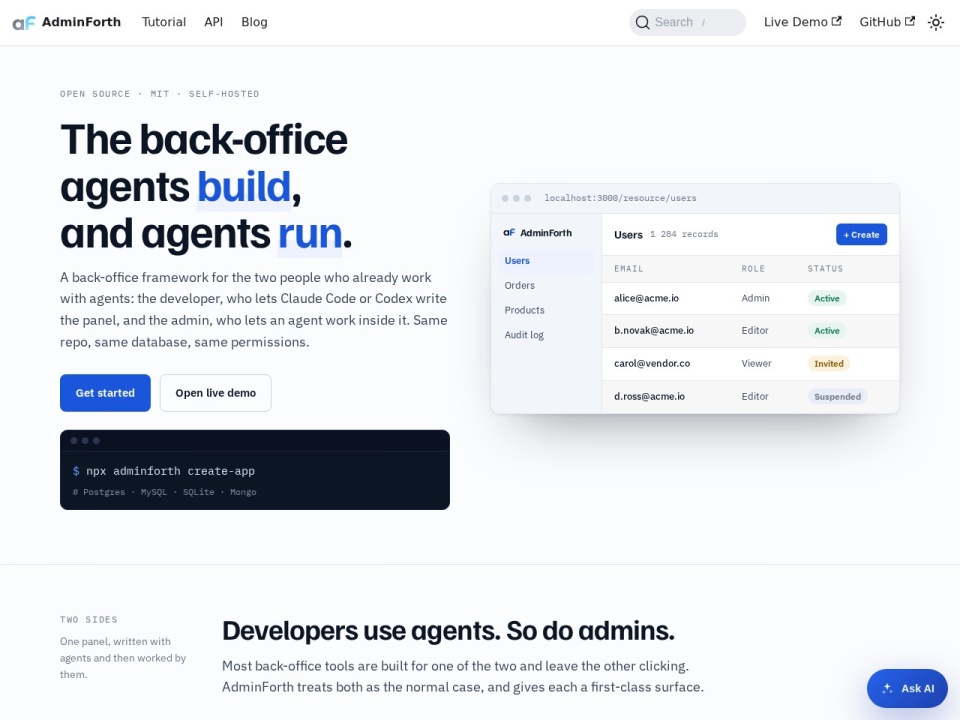Click the search magnifier icon

pyautogui.click(x=642, y=23)
